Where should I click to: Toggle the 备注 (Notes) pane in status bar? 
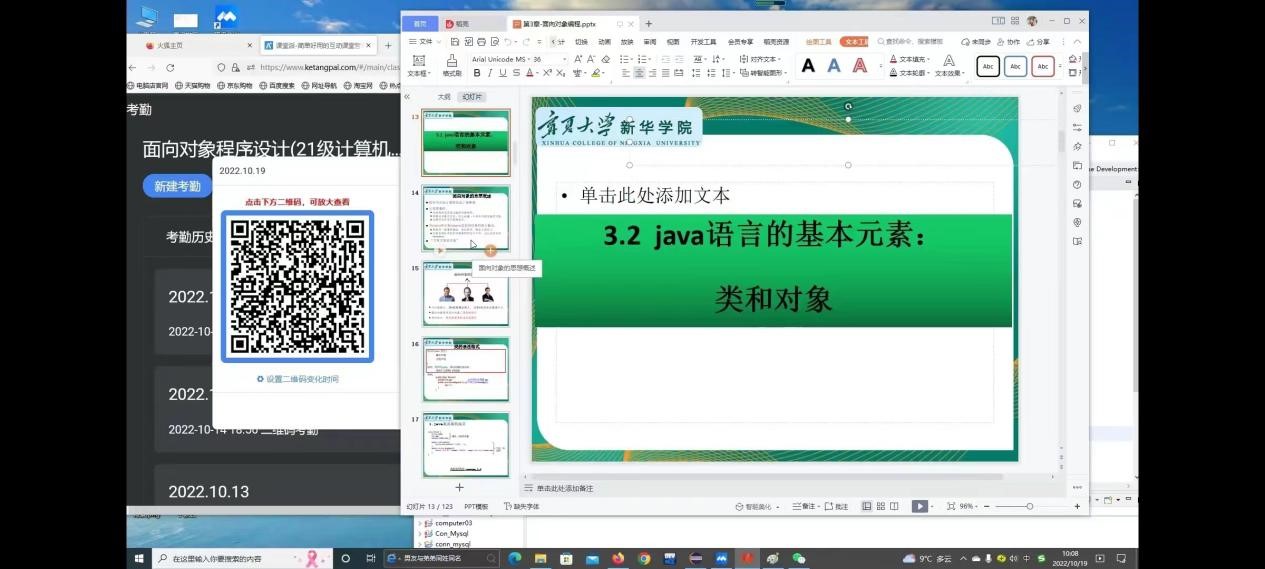pos(805,507)
